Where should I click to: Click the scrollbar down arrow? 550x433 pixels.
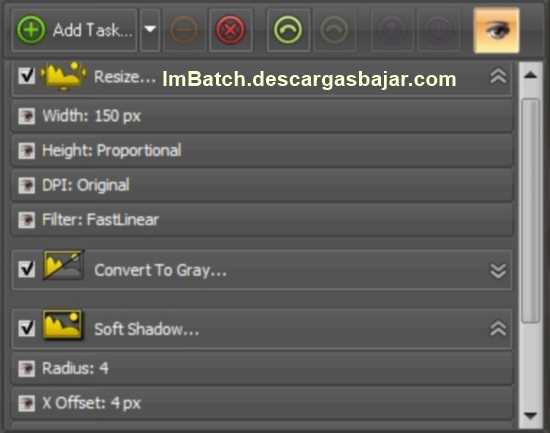[530, 416]
